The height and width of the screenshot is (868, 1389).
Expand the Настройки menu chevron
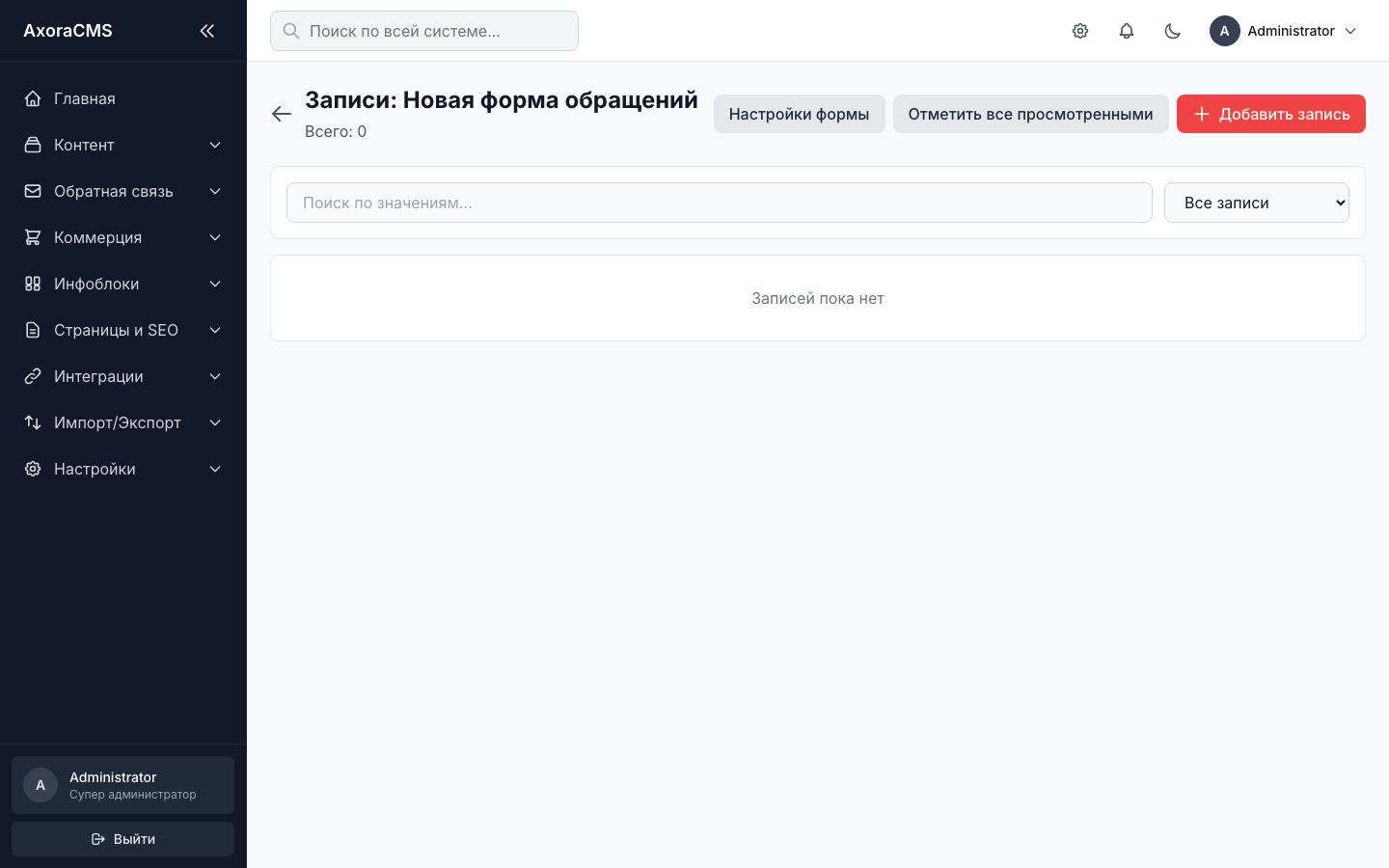(x=215, y=469)
